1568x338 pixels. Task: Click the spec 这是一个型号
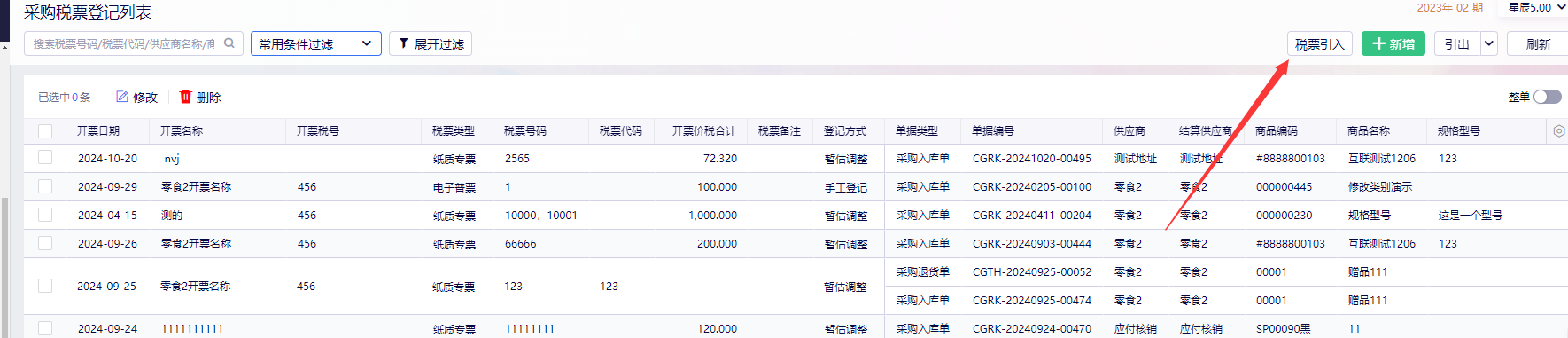click(1471, 215)
